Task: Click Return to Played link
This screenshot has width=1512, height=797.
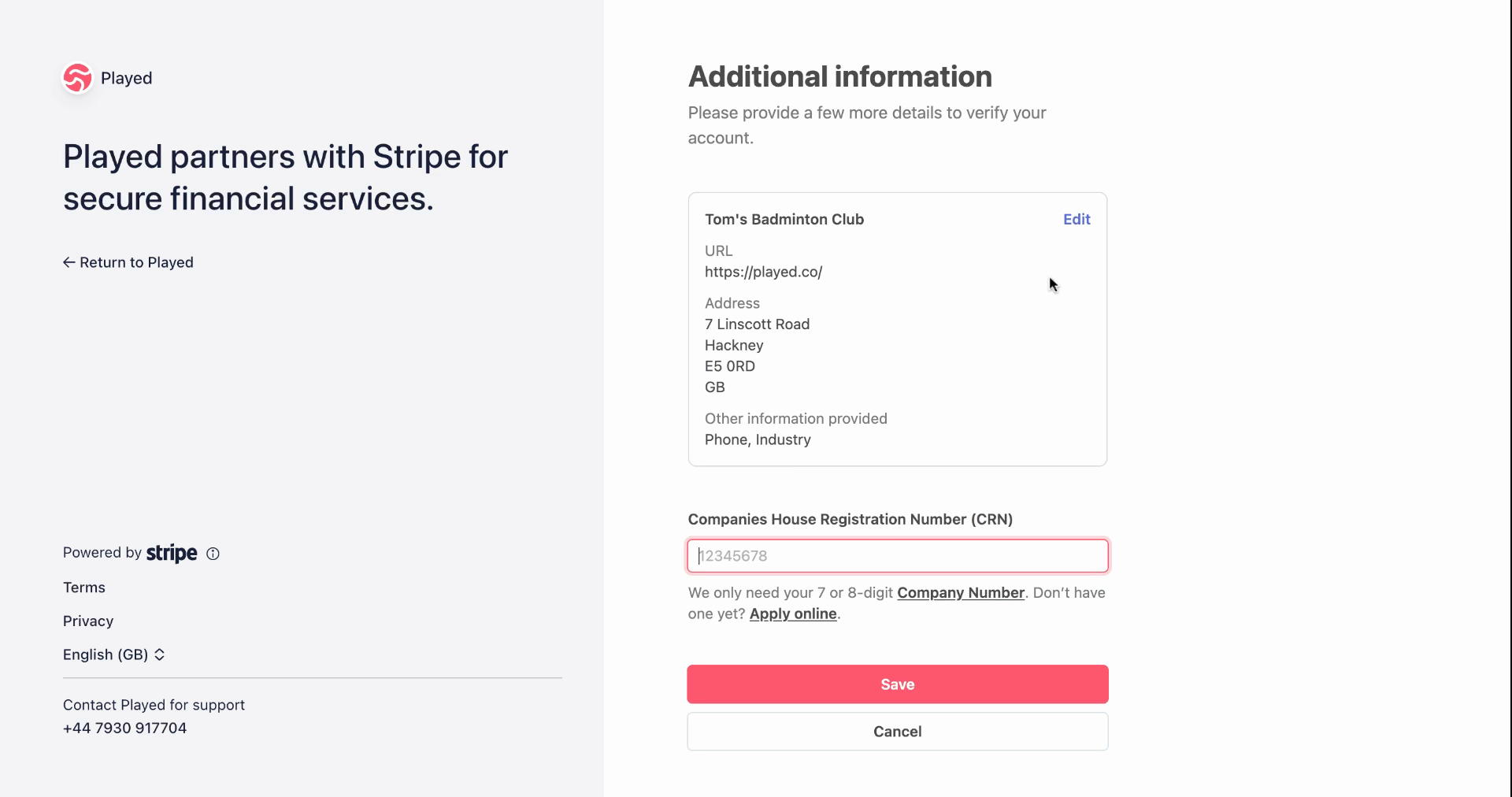Action: (128, 262)
